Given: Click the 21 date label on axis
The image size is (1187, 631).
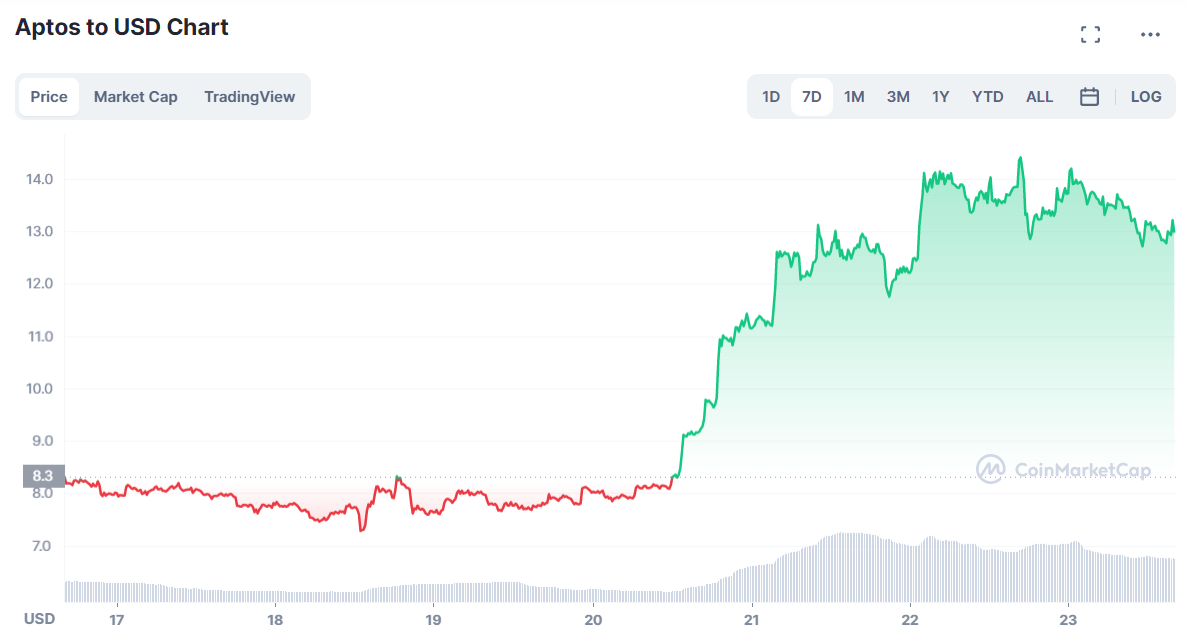Looking at the screenshot, I should click(x=752, y=619).
